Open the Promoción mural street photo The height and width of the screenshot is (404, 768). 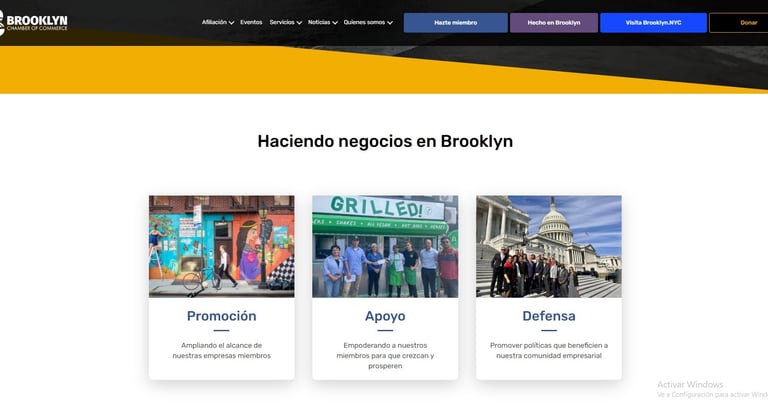[x=222, y=246]
